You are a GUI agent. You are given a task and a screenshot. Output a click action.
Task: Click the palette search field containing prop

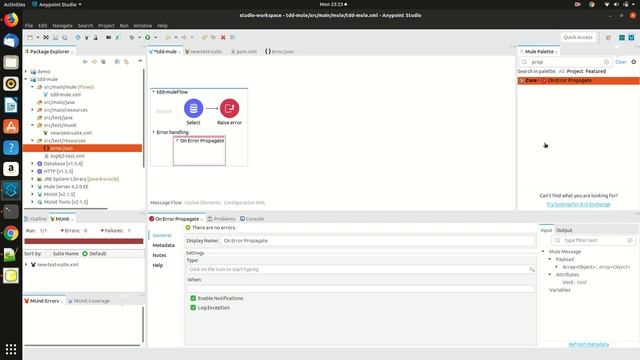click(x=565, y=62)
